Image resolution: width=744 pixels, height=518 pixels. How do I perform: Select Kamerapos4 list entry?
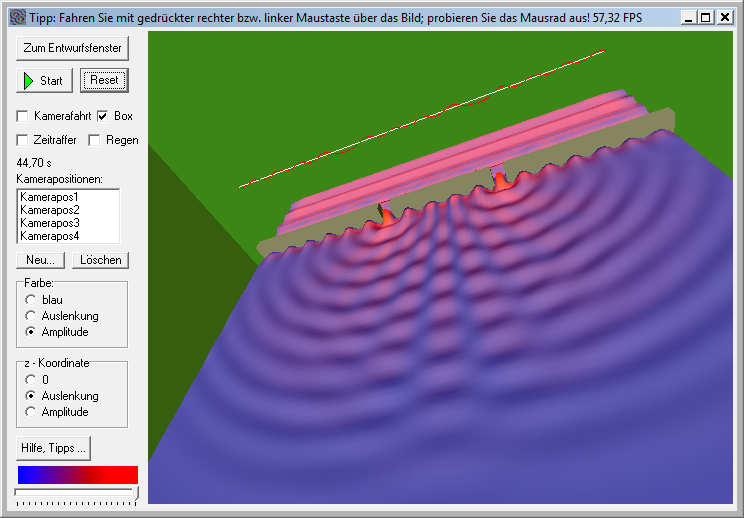click(49, 236)
